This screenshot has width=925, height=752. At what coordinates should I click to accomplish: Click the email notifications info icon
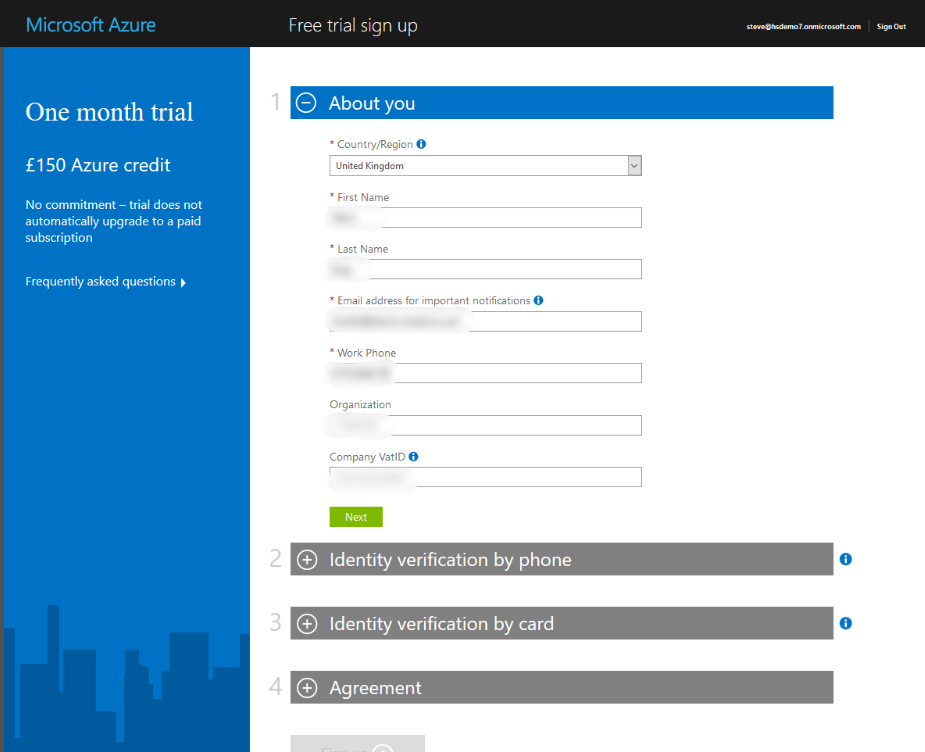point(538,300)
